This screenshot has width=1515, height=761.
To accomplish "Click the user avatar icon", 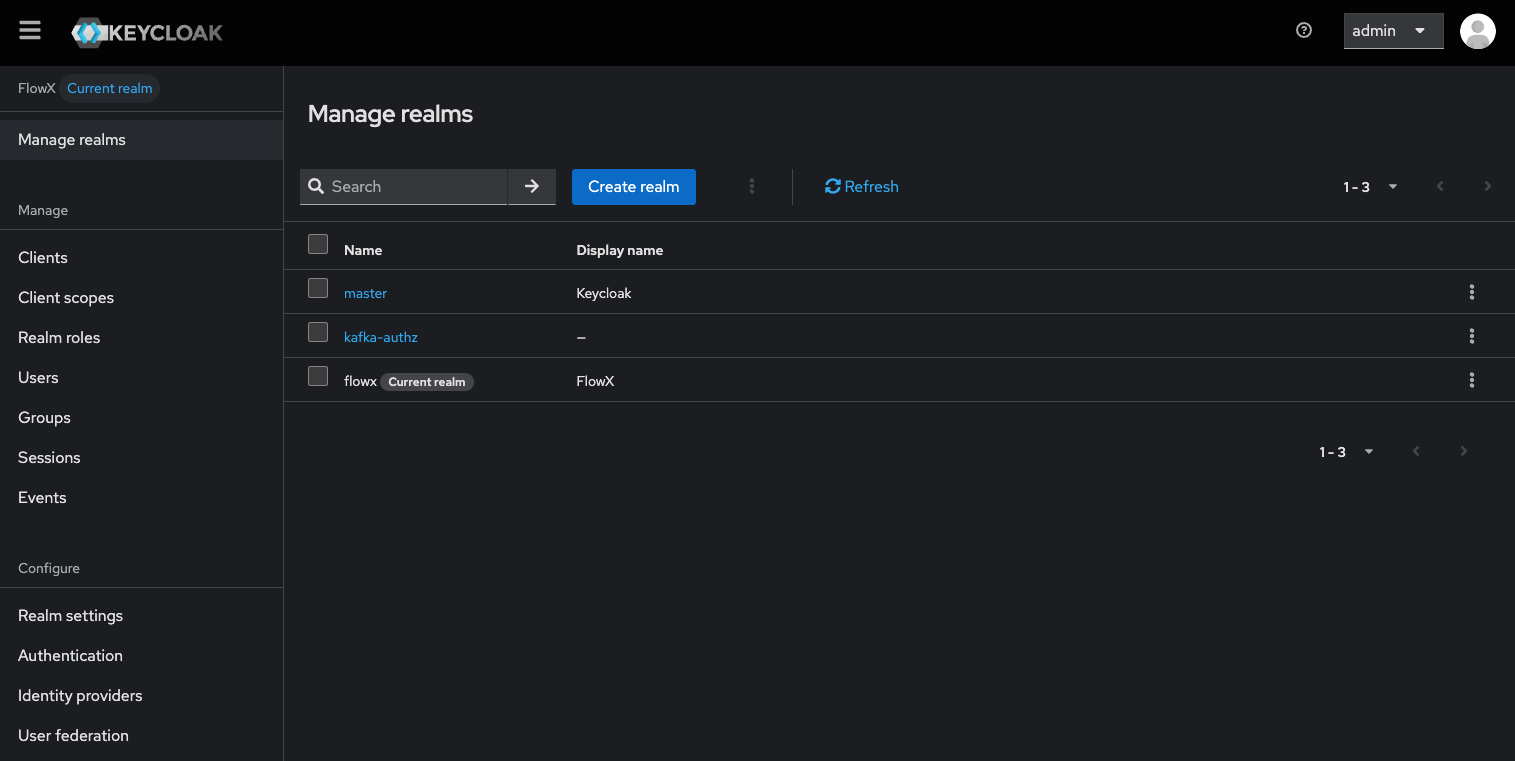I will click(1477, 31).
